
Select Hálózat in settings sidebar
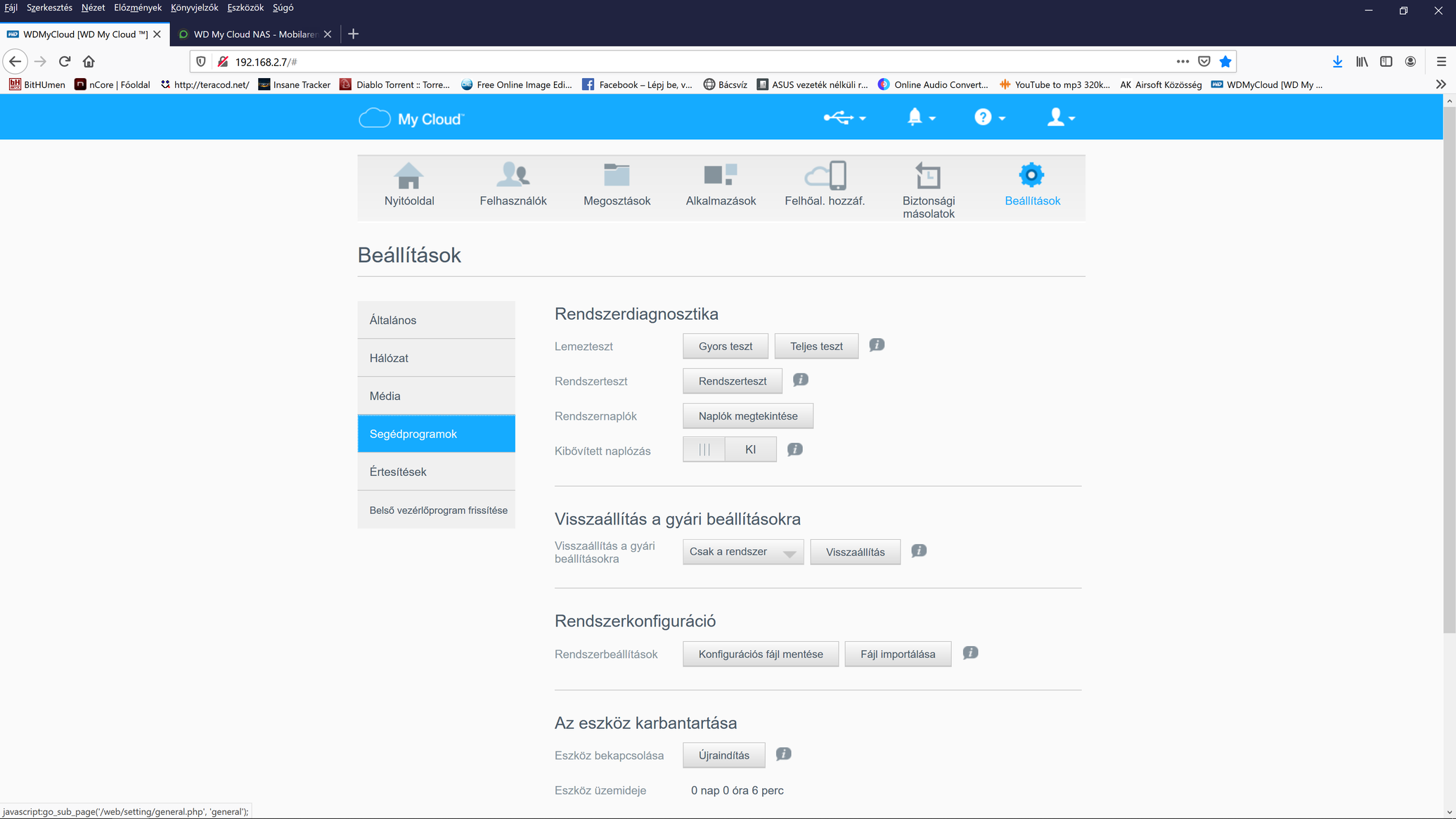[436, 358]
